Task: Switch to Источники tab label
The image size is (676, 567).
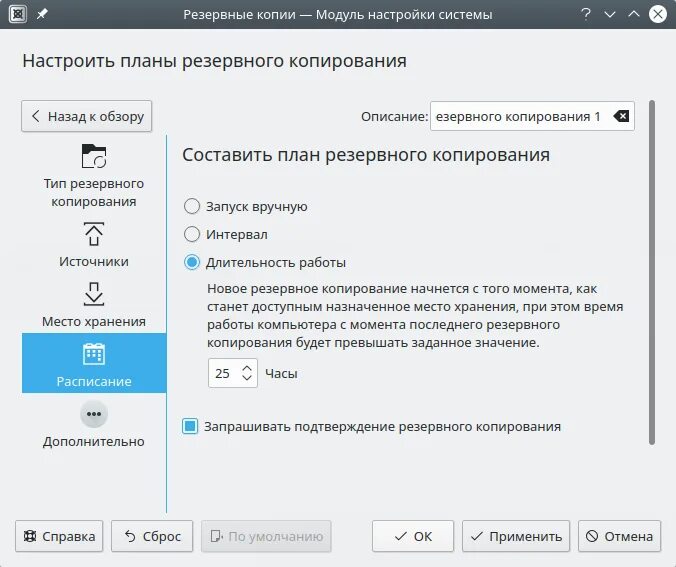Action: coord(94,261)
